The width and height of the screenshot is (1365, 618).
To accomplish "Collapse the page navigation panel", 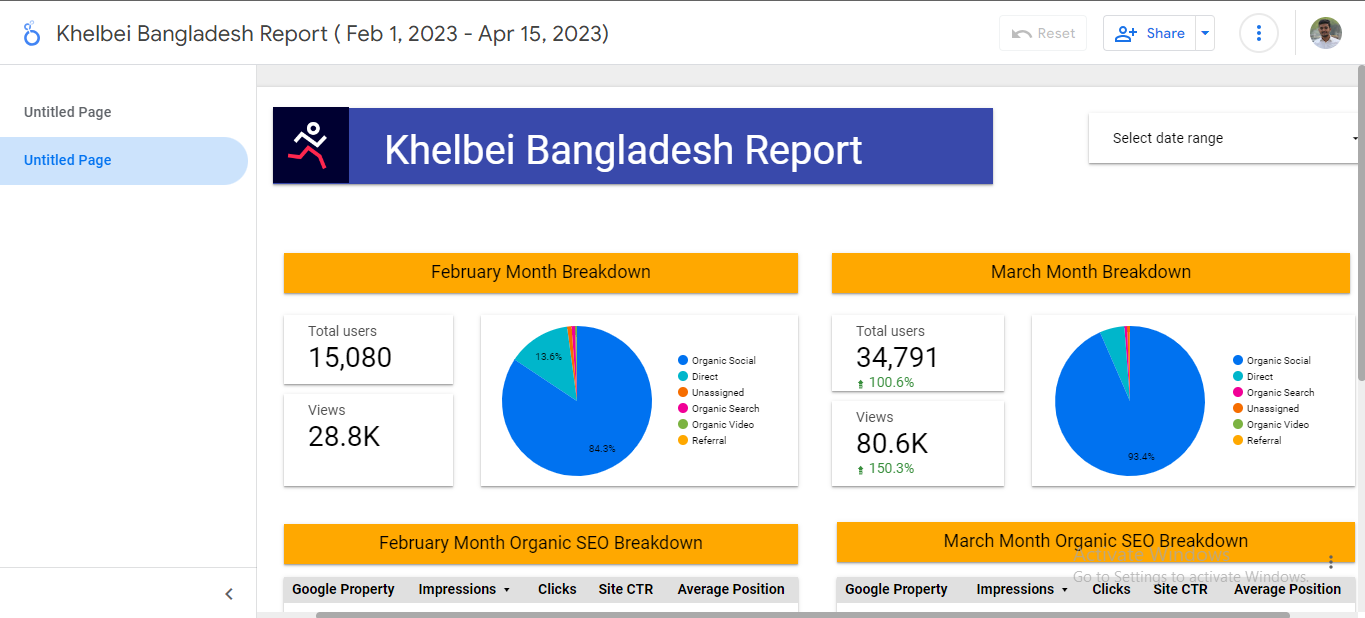I will pyautogui.click(x=229, y=594).
